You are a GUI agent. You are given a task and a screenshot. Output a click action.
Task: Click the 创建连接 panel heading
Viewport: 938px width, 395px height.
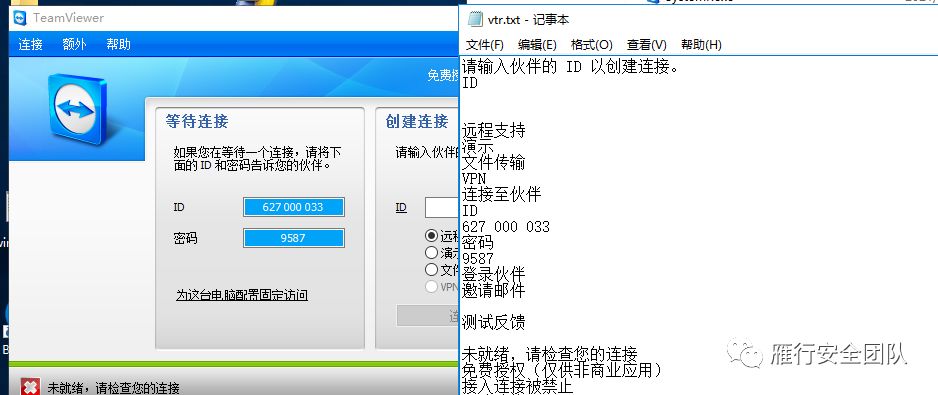point(417,121)
